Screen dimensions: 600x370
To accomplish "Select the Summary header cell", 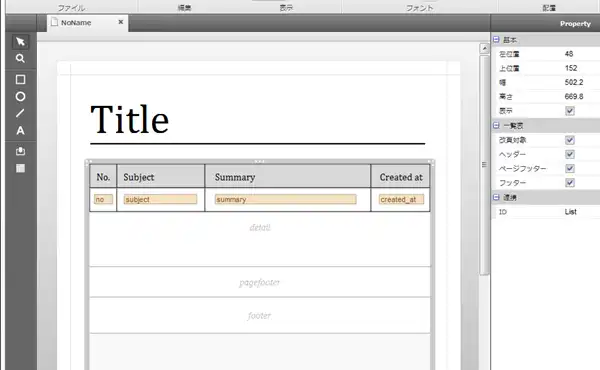I will point(288,177).
